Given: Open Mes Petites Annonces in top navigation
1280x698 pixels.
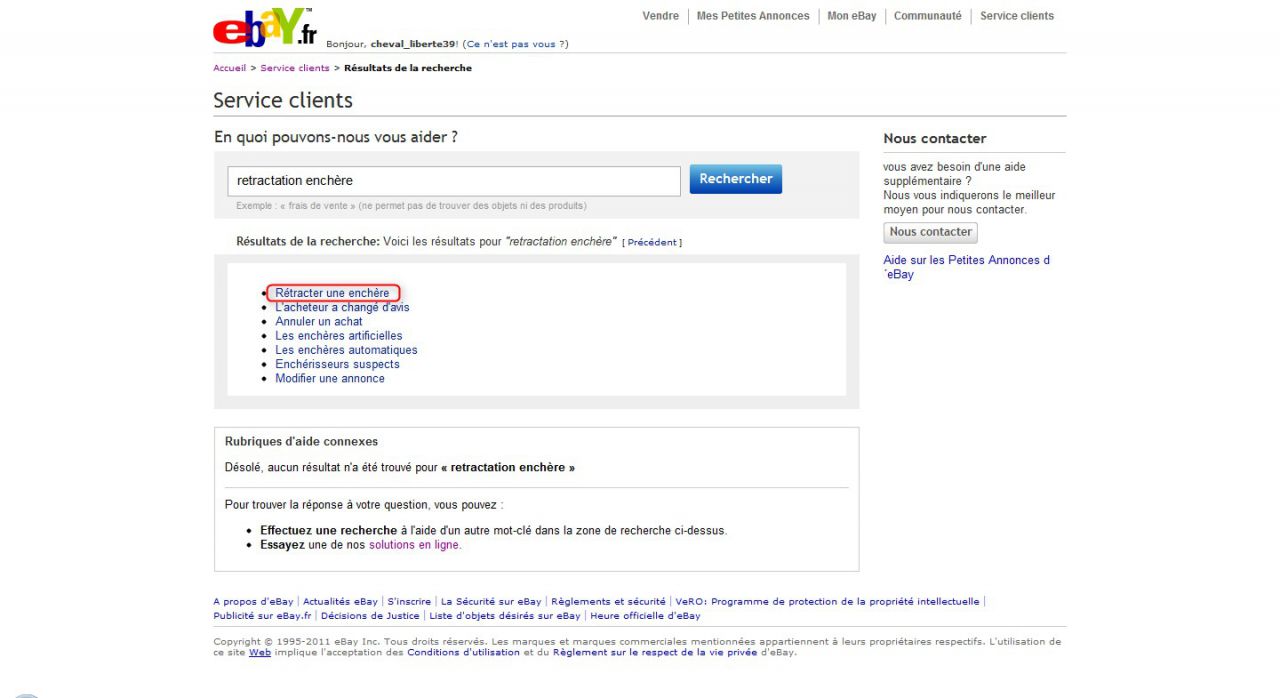Looking at the screenshot, I should (753, 16).
